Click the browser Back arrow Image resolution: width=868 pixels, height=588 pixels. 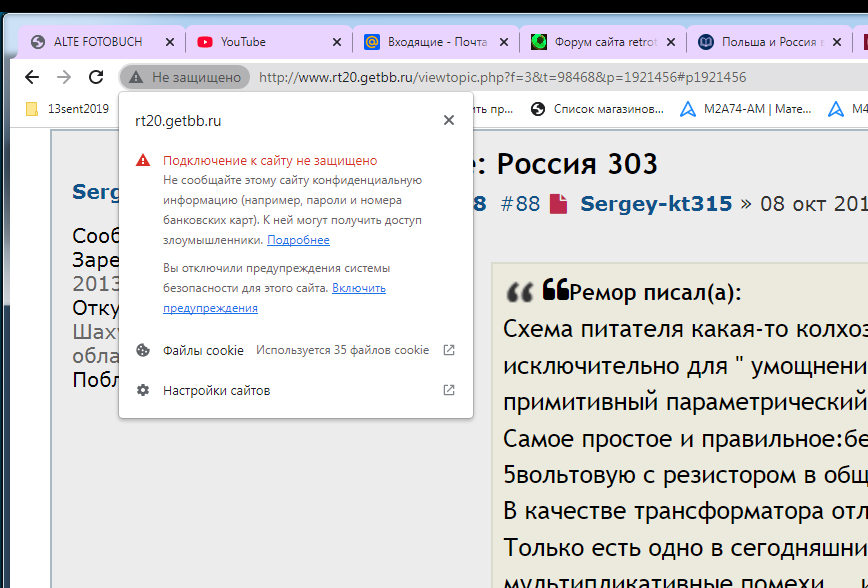(32, 77)
